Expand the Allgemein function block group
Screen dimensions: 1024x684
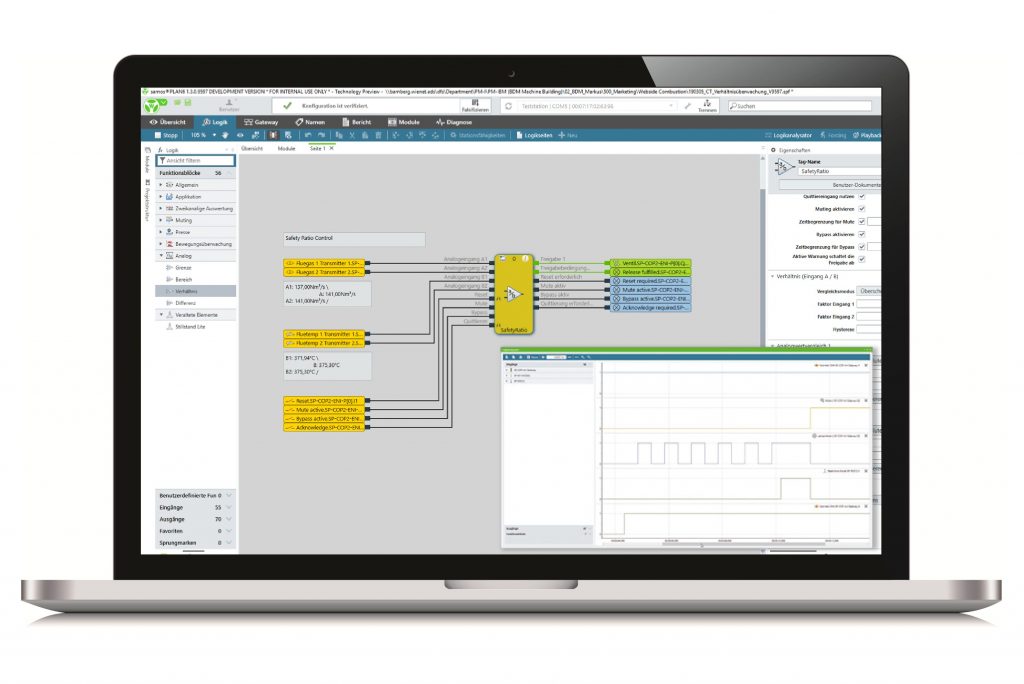click(161, 185)
